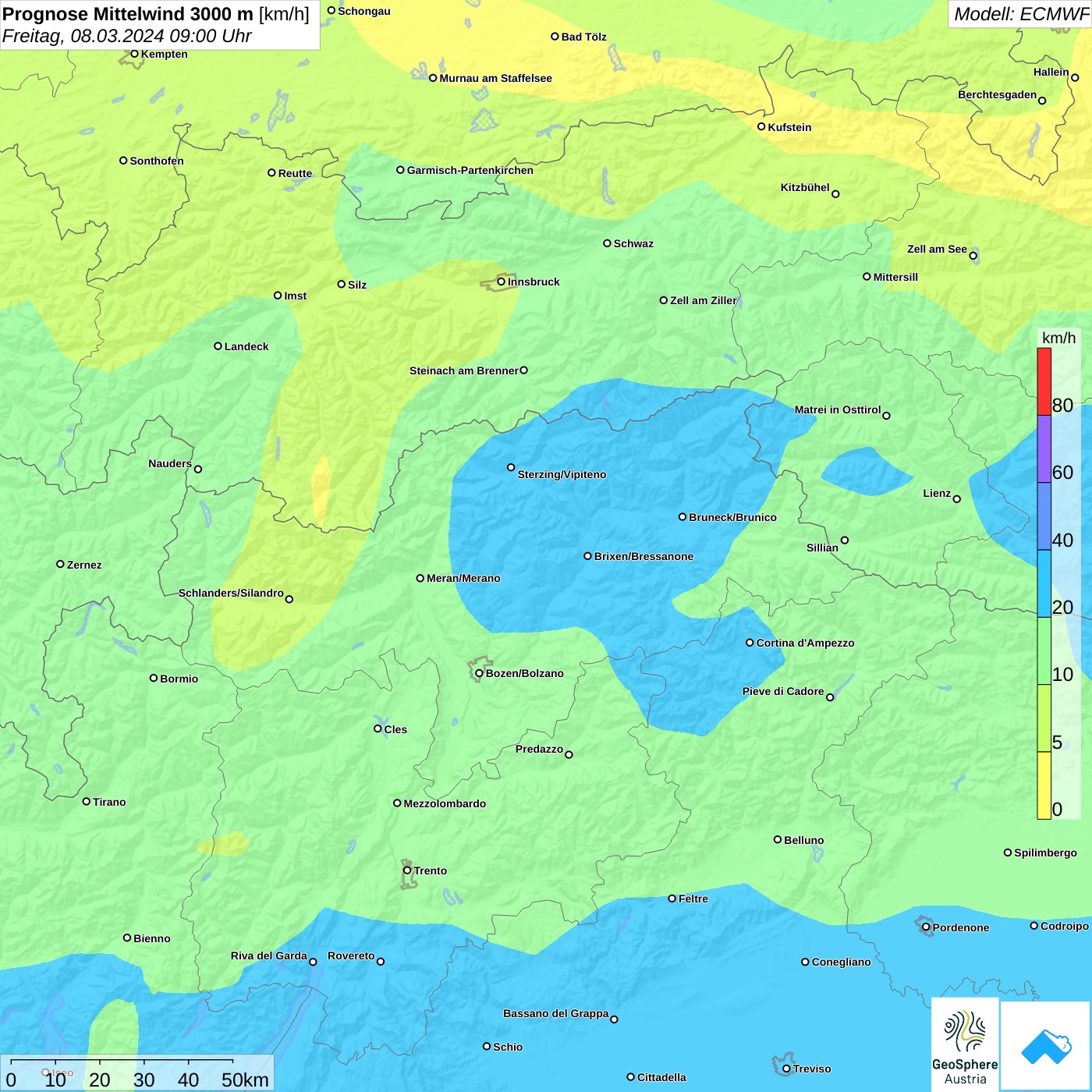This screenshot has width=1092, height=1092.
Task: Click the Riva del Garda marker
Action: coord(314,962)
